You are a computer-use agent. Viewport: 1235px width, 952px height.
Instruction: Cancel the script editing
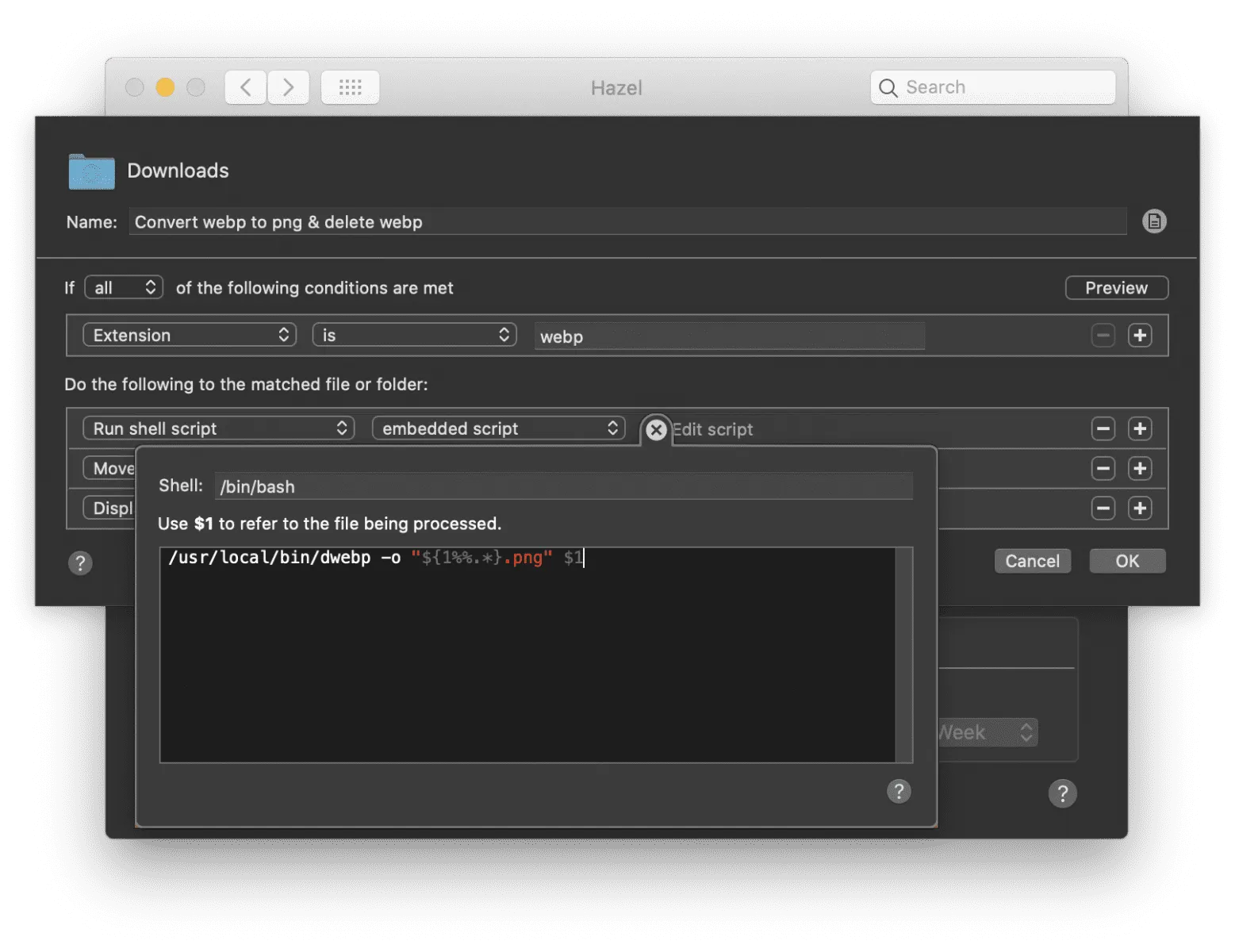1032,561
